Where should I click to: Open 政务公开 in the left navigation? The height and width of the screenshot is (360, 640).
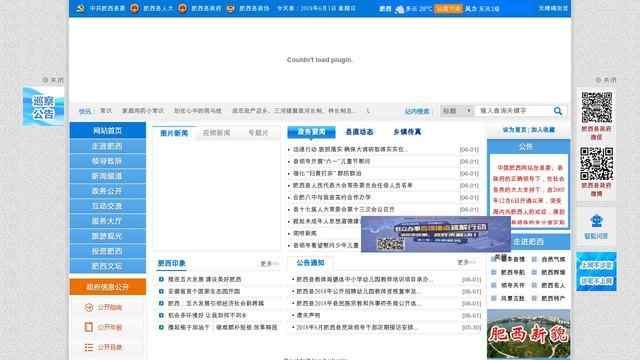coord(107,191)
